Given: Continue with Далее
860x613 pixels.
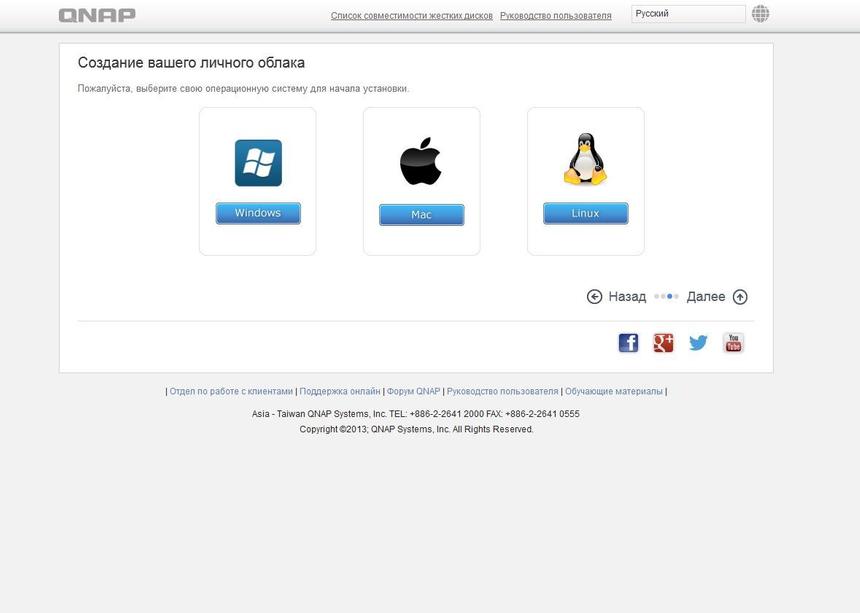Looking at the screenshot, I should click(x=706, y=297).
